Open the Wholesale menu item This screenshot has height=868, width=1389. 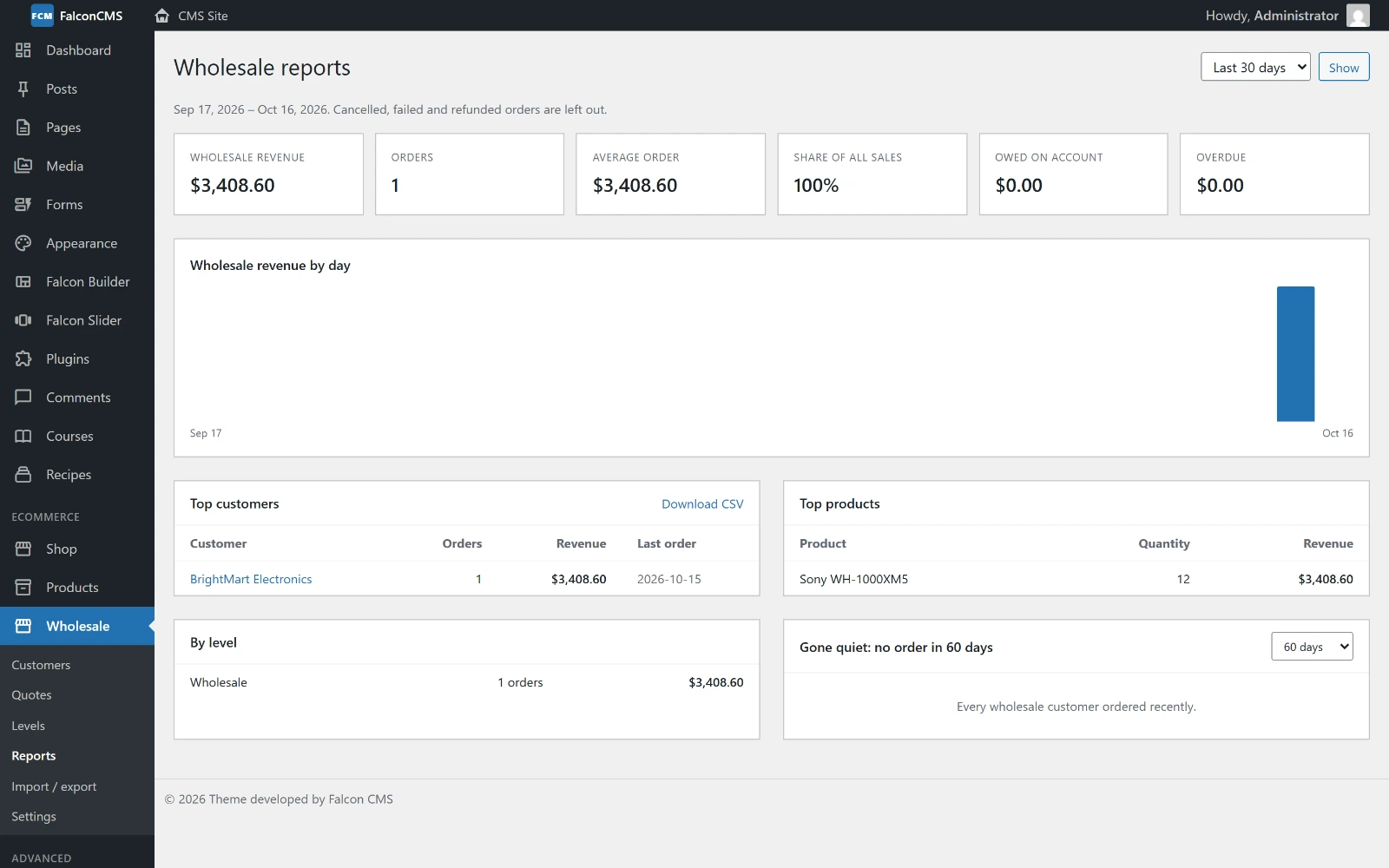77,627
